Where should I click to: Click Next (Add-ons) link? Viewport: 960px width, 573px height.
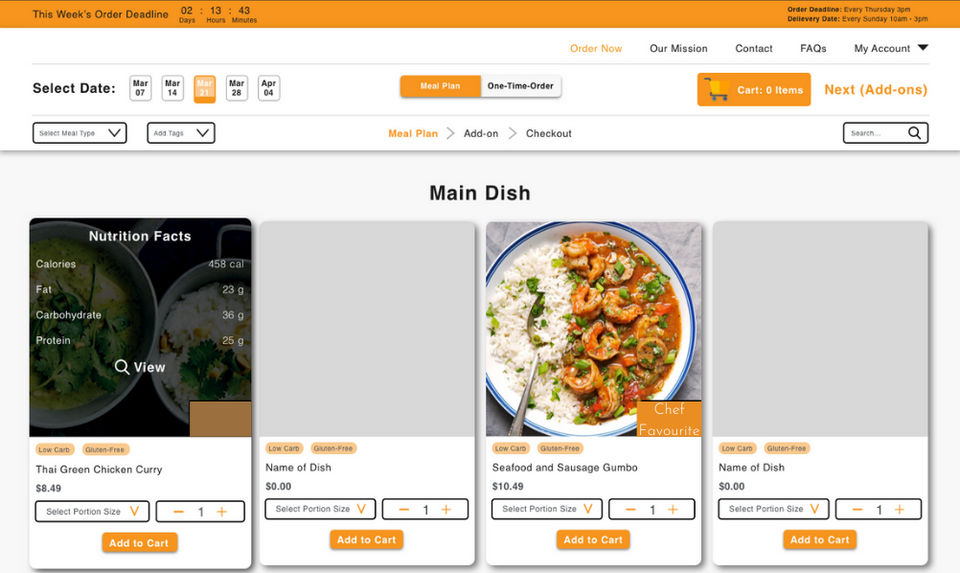pyautogui.click(x=876, y=90)
